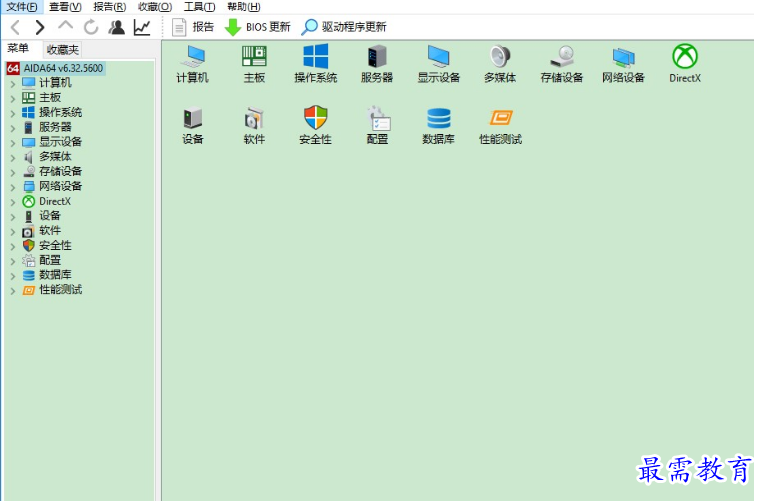The height and width of the screenshot is (501, 760).
Task: Expand the 安全性 tree node chevron
Action: click(13, 246)
